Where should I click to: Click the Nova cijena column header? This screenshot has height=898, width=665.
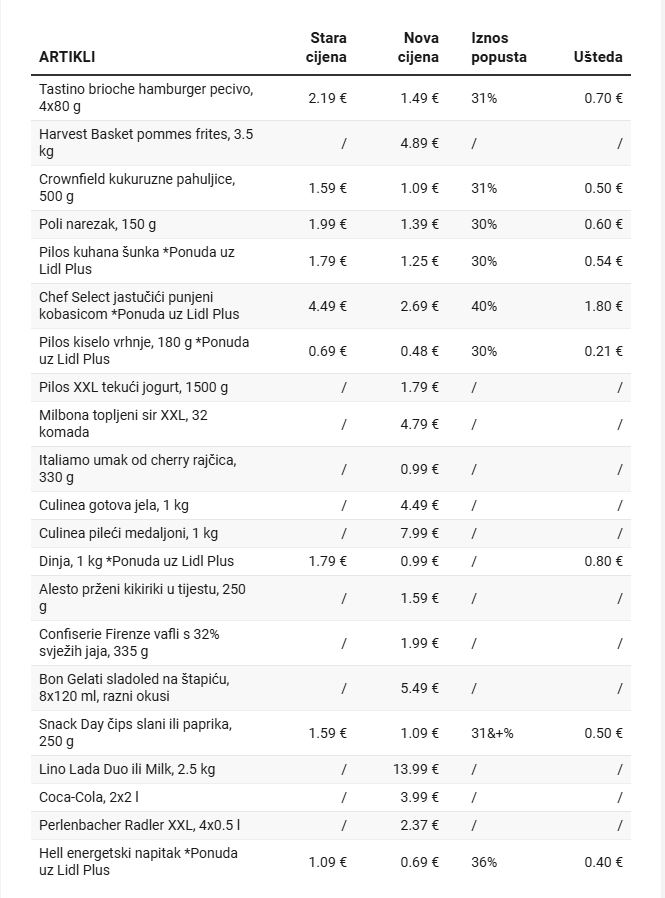(420, 47)
